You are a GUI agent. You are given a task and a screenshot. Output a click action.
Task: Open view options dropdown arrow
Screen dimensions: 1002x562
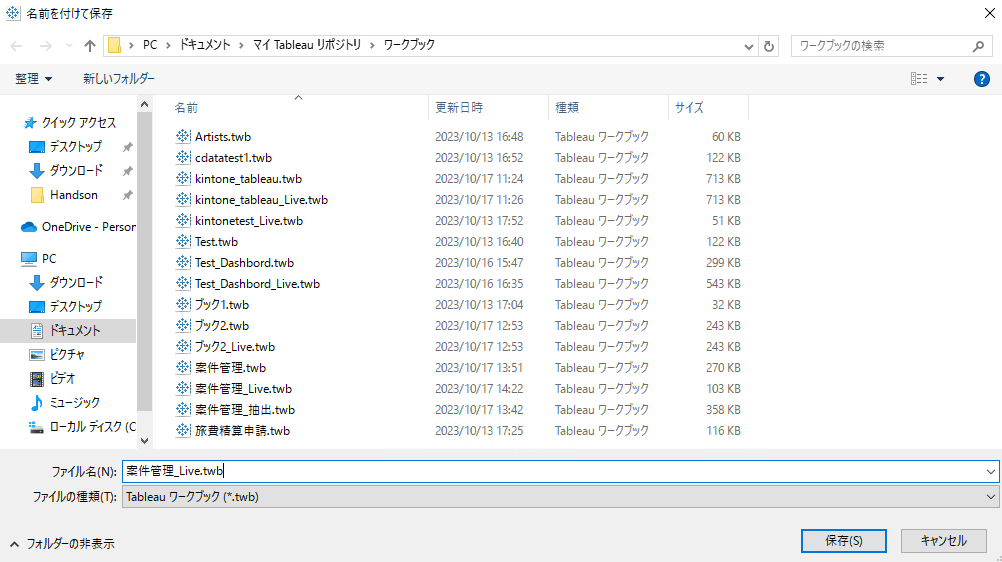(940, 79)
